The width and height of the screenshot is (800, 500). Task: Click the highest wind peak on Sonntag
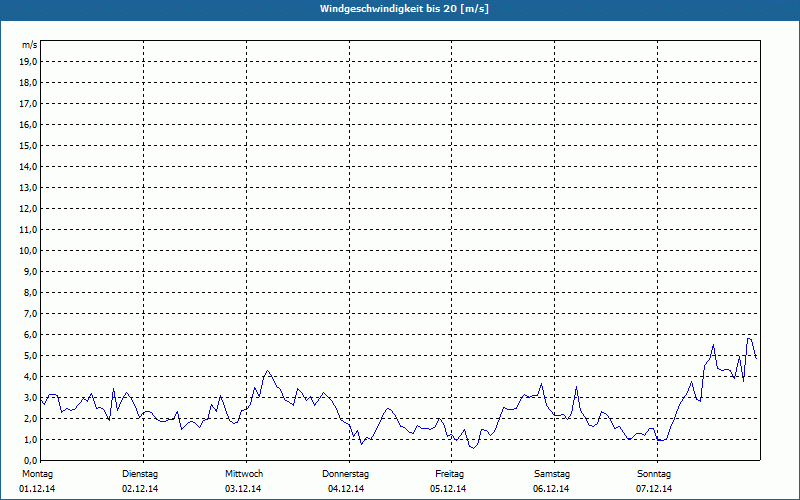[749, 338]
